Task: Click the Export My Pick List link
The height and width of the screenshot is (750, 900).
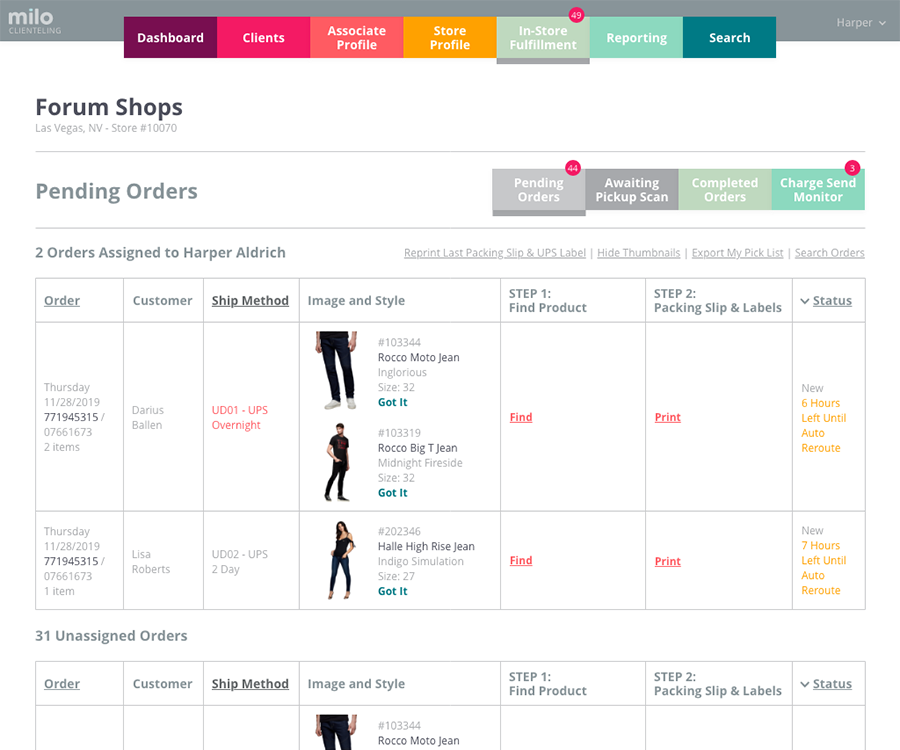Action: pyautogui.click(x=737, y=252)
